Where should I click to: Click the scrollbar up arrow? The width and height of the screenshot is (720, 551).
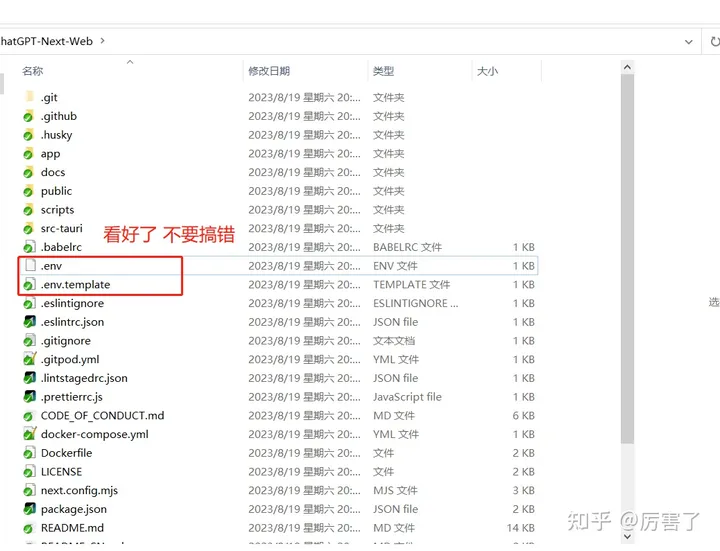click(x=627, y=67)
